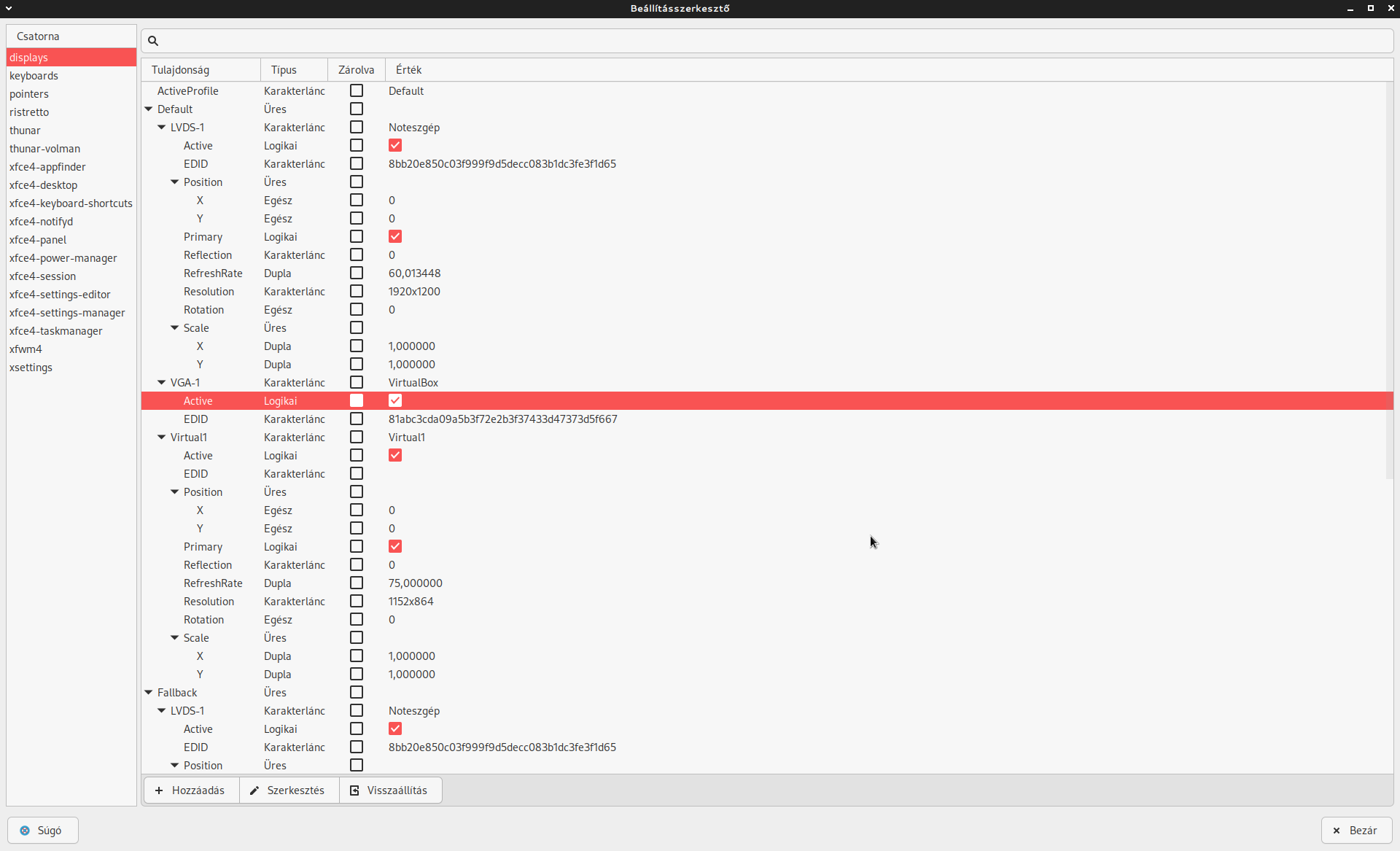
Task: Select the xfwm4 channel
Action: (x=71, y=349)
